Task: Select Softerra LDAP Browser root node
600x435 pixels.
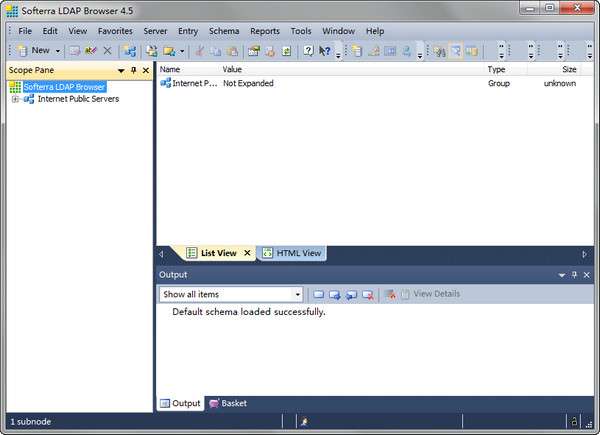Action: tap(64, 87)
